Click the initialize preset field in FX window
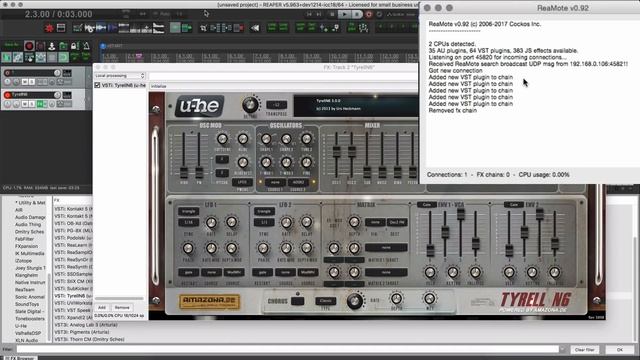Screen dimensions: 640x360 pos(284,86)
